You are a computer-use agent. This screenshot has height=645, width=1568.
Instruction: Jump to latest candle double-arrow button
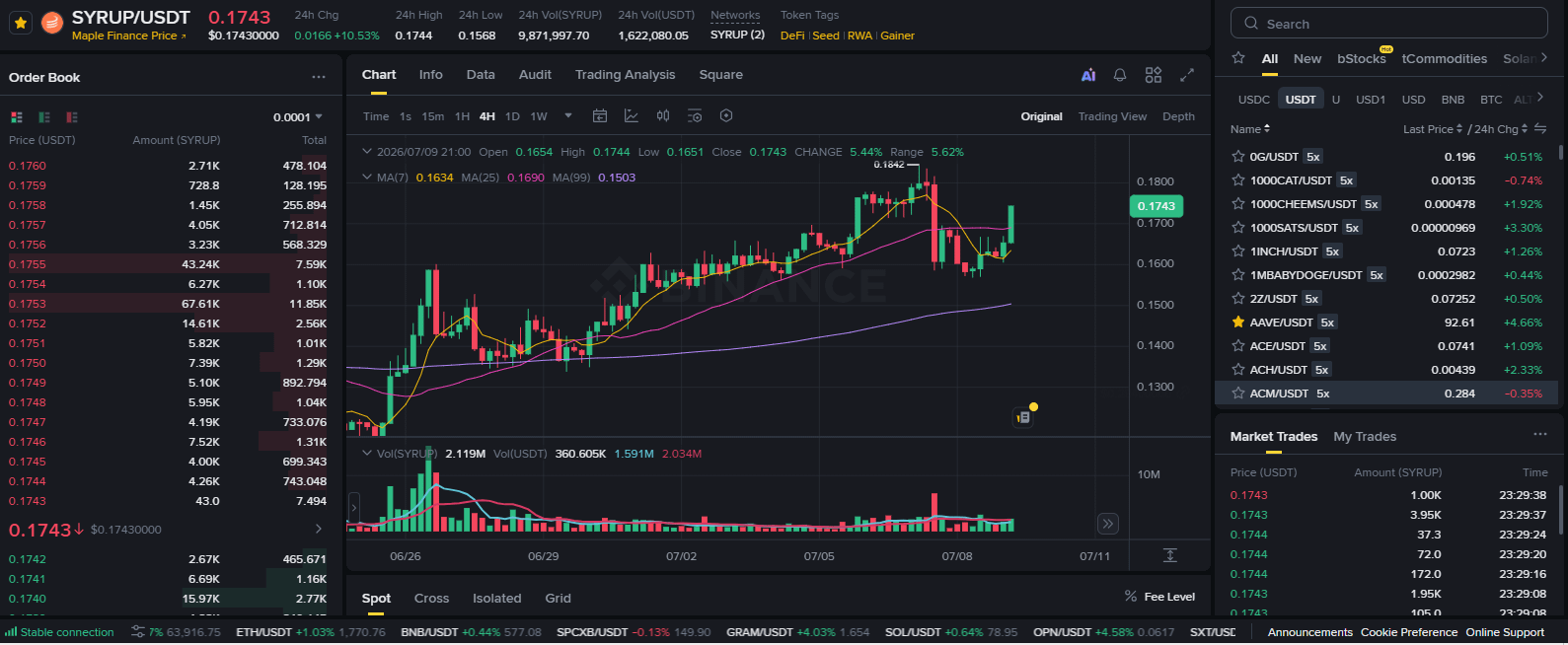click(1108, 524)
